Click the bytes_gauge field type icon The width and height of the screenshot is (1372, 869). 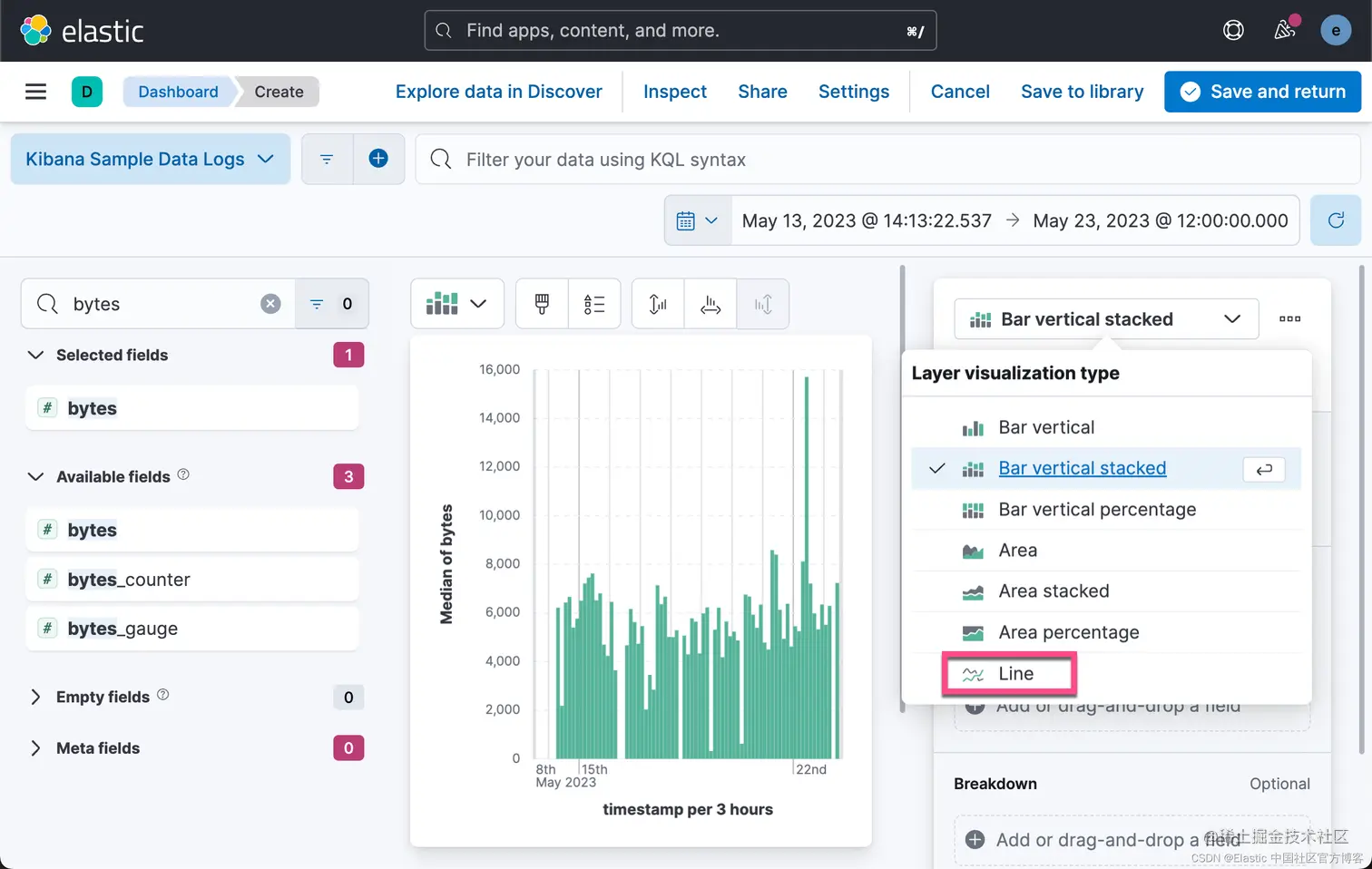click(x=48, y=628)
